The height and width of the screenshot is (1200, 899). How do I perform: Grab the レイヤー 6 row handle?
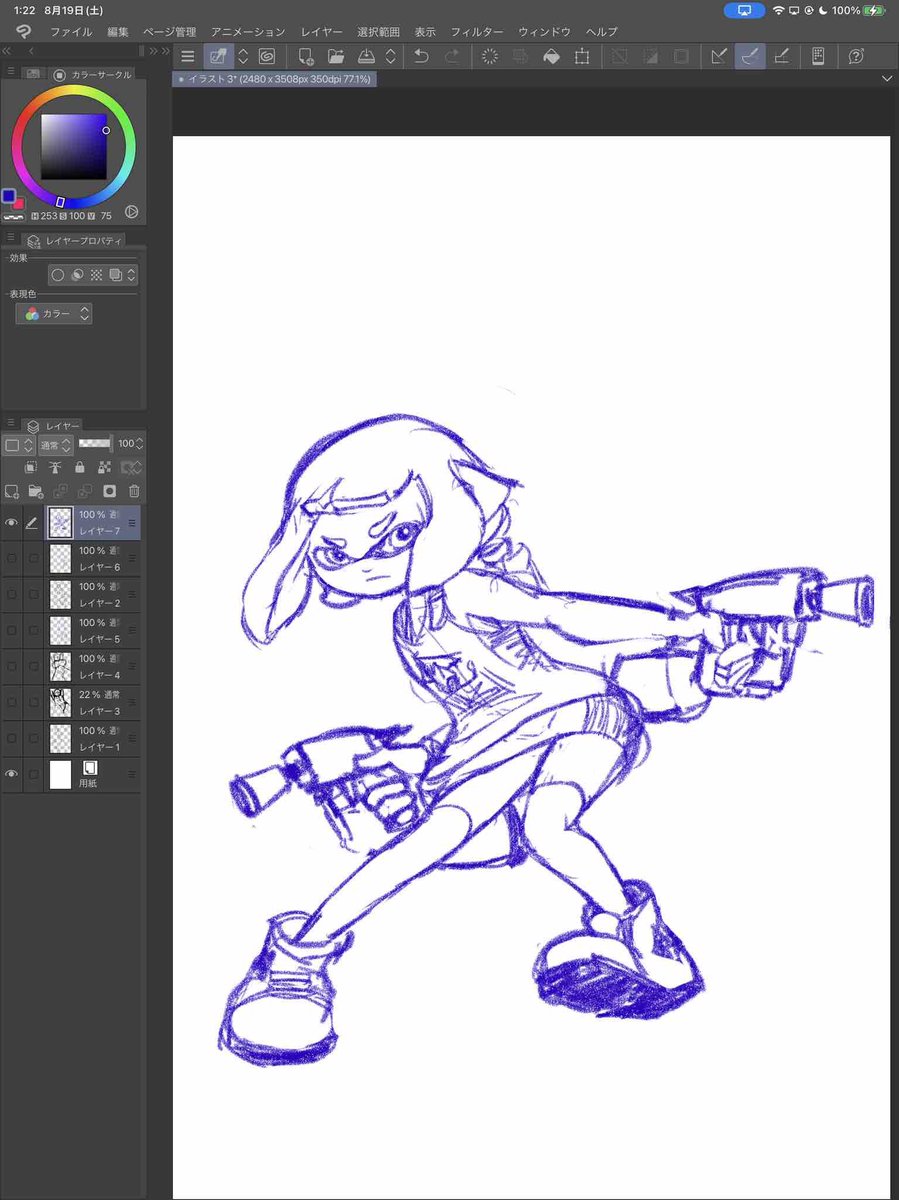[132, 558]
